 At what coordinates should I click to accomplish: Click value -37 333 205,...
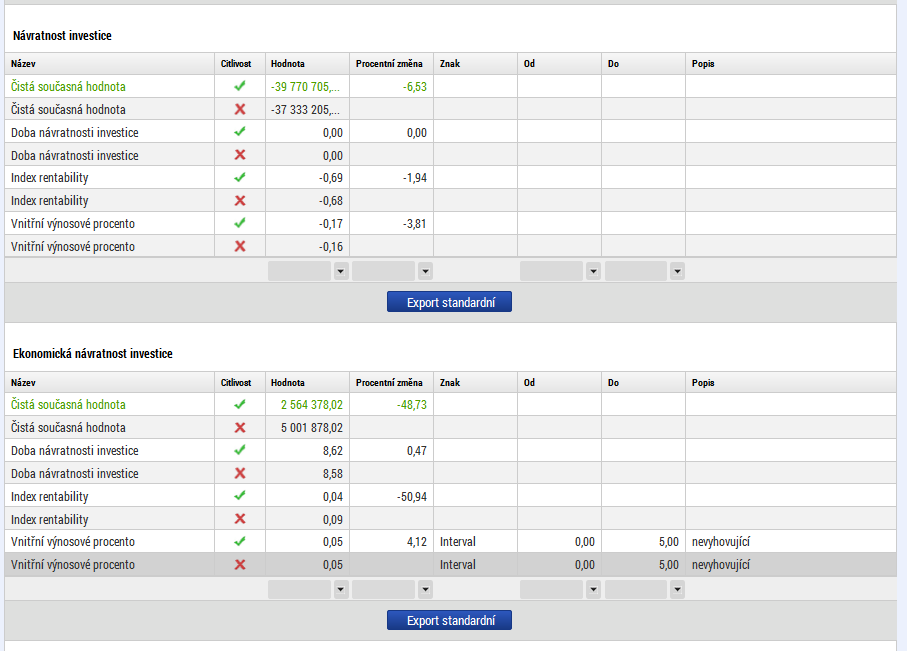click(x=305, y=109)
